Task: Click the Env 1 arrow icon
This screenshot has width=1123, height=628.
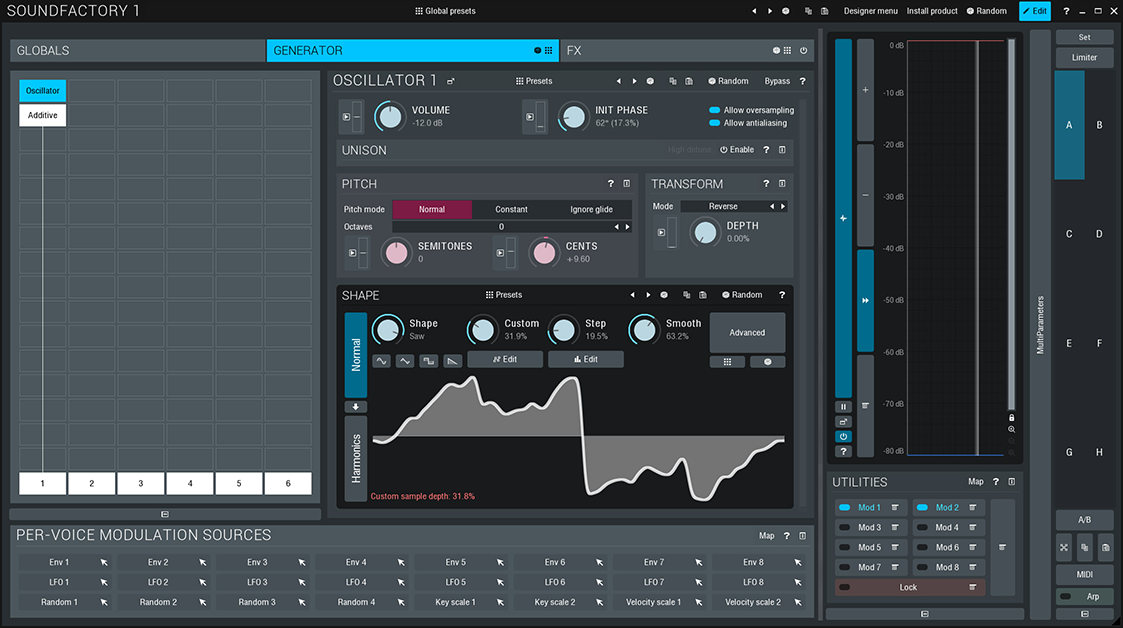Action: click(104, 563)
